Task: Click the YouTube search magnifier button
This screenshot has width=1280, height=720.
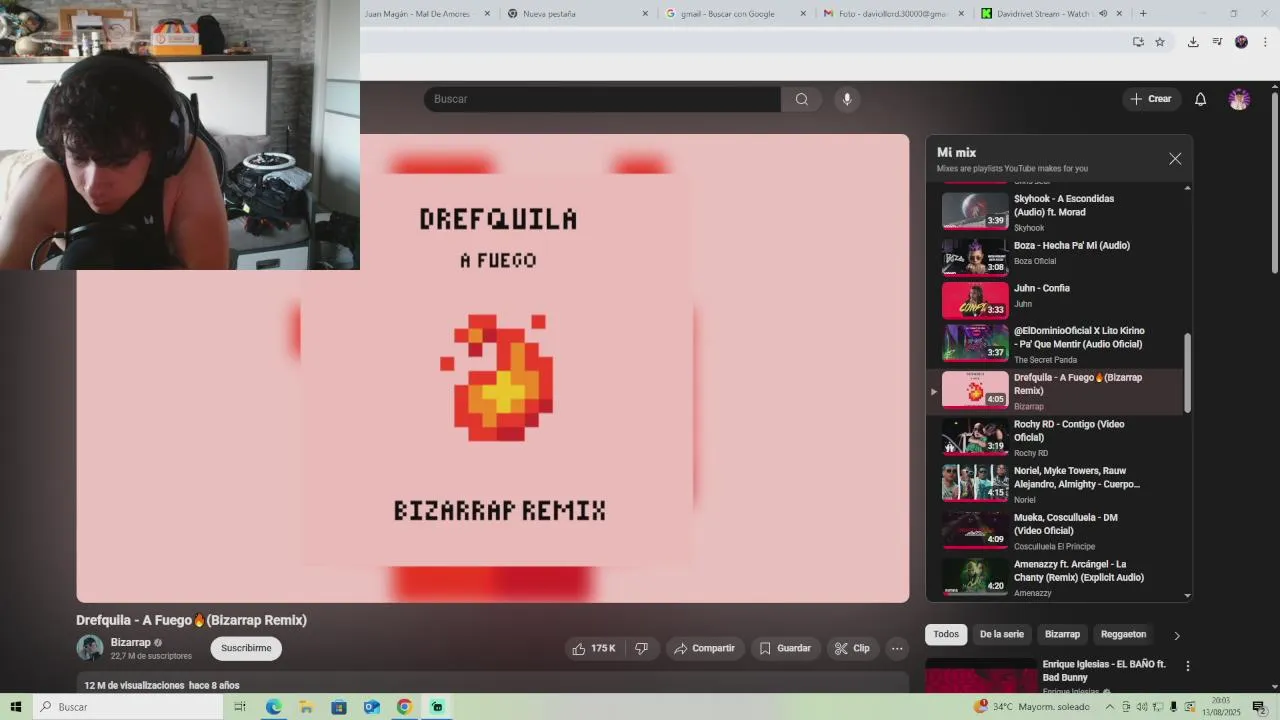Action: (801, 99)
